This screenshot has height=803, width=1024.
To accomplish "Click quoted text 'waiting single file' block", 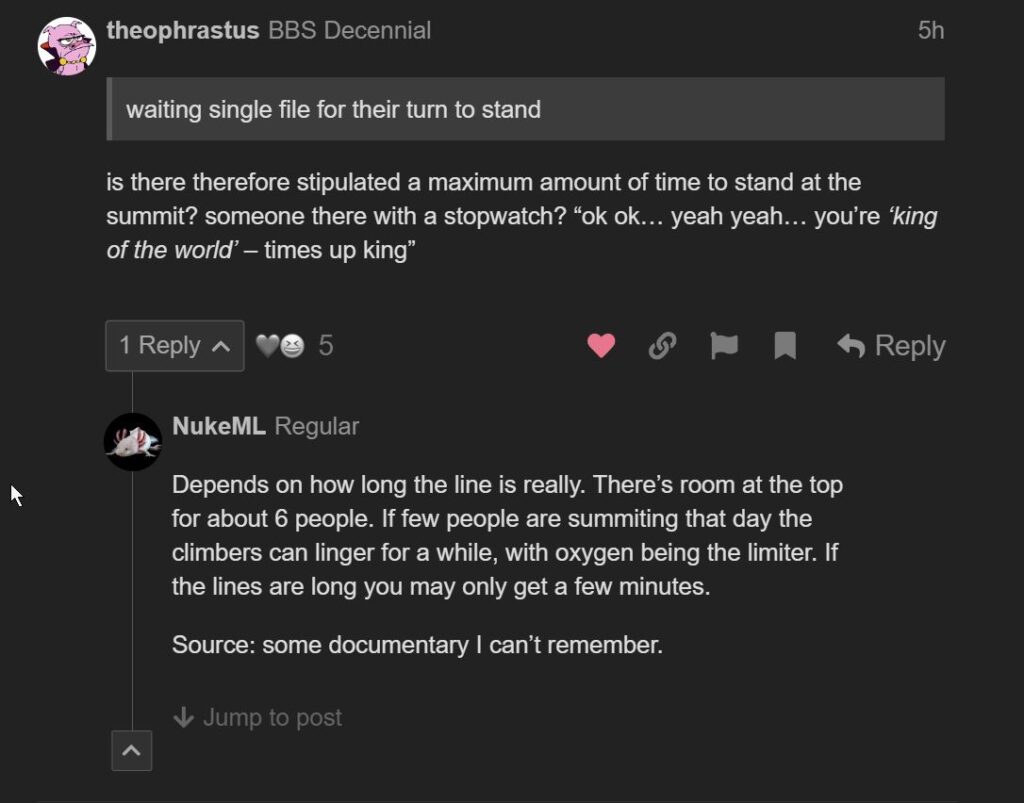I will [333, 109].
